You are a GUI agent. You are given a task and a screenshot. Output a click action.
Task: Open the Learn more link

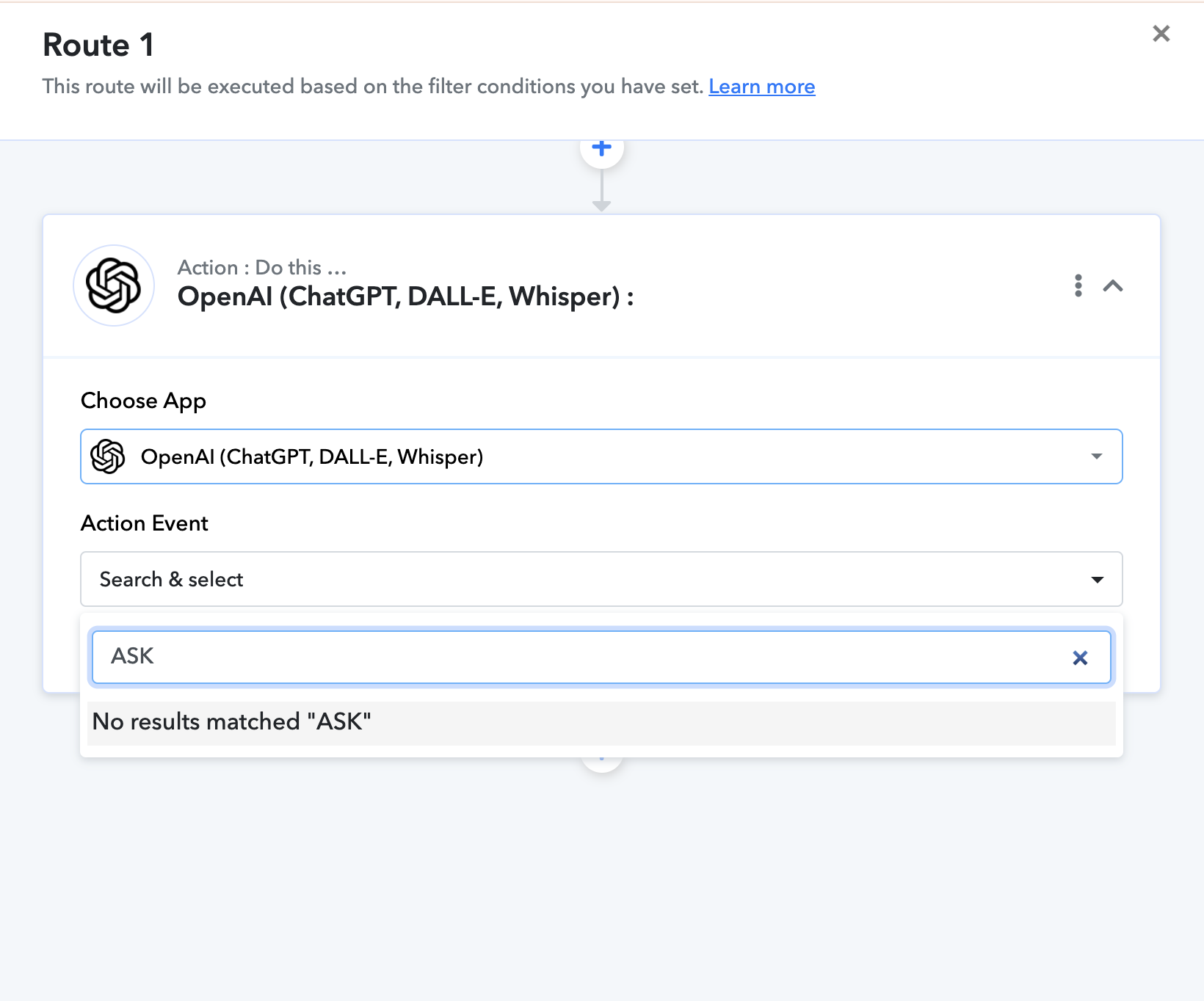pos(761,87)
